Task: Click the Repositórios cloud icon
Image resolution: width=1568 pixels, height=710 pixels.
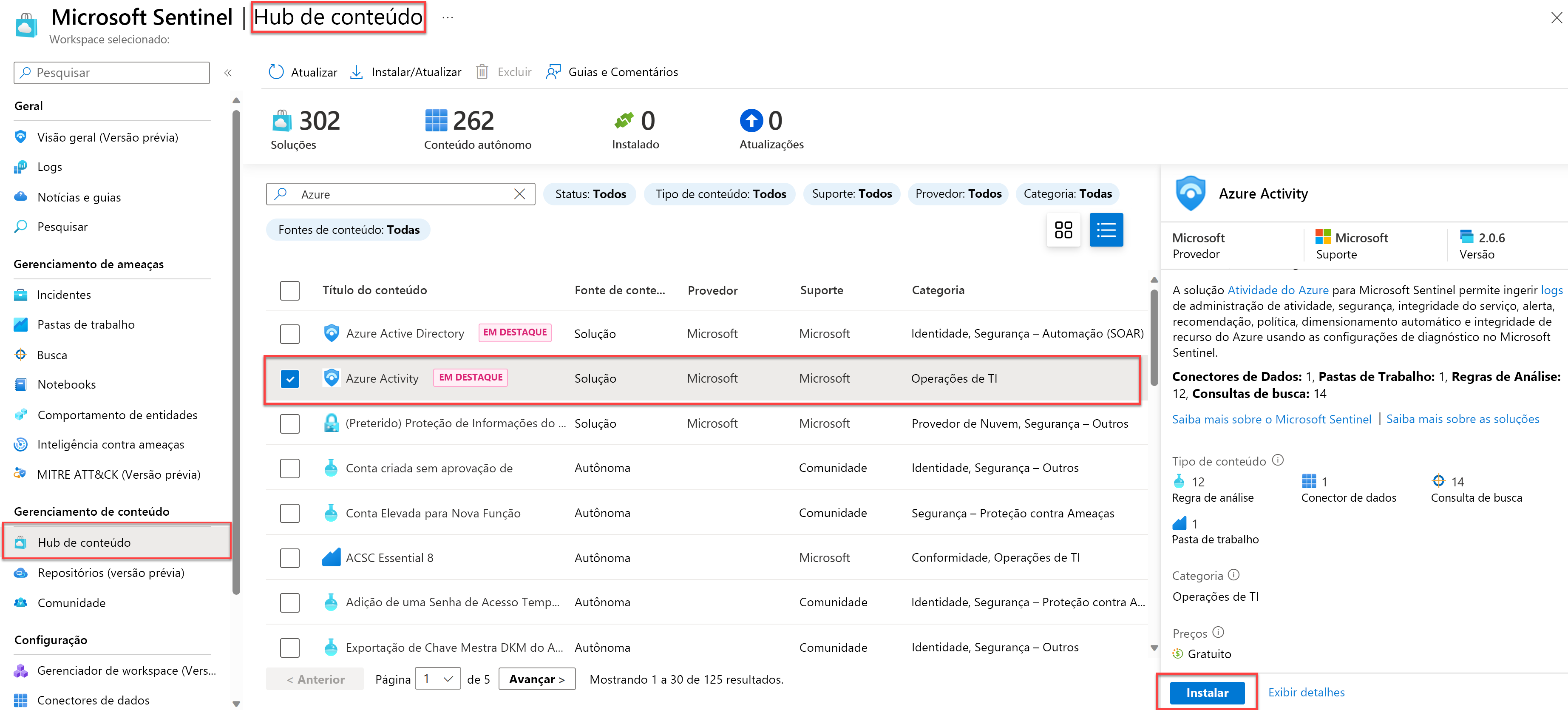Action: click(x=21, y=572)
